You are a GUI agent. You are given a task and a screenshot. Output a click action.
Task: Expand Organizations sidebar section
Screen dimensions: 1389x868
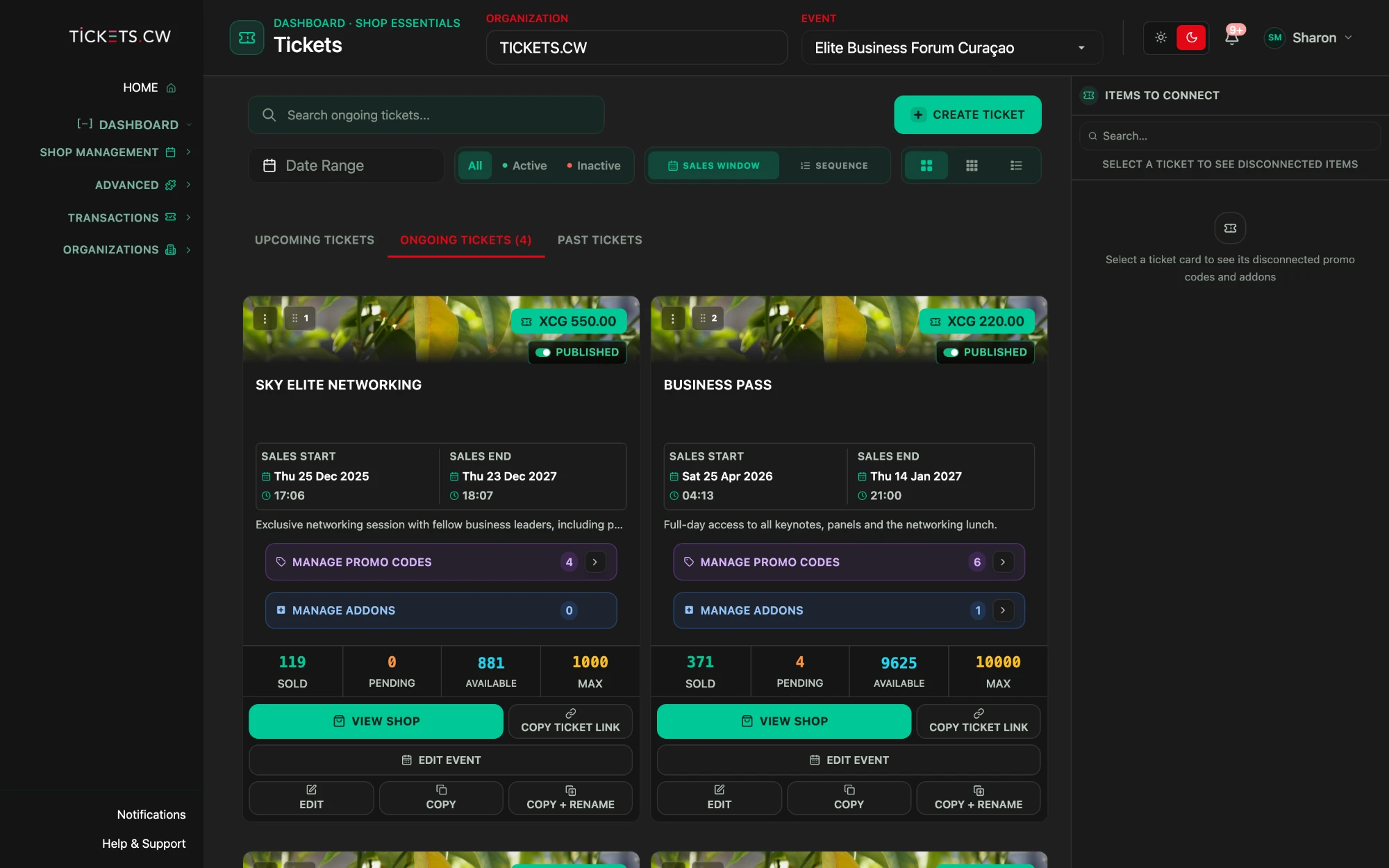coord(127,249)
